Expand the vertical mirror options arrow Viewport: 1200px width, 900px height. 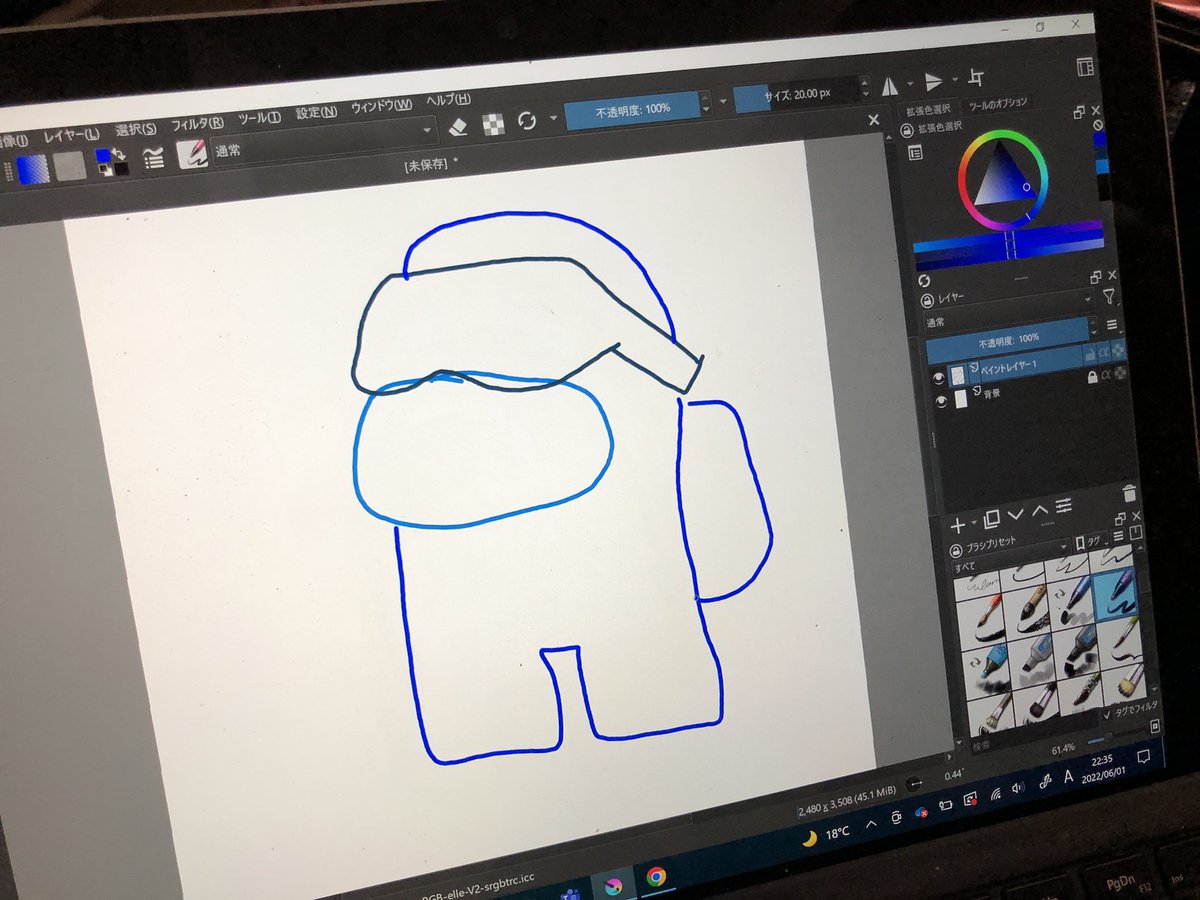[955, 80]
